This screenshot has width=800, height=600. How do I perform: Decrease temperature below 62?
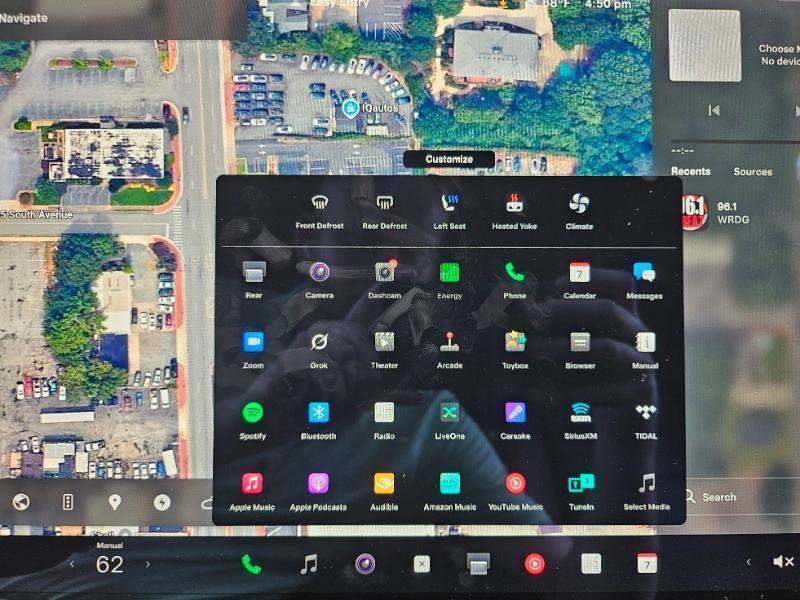coord(72,564)
